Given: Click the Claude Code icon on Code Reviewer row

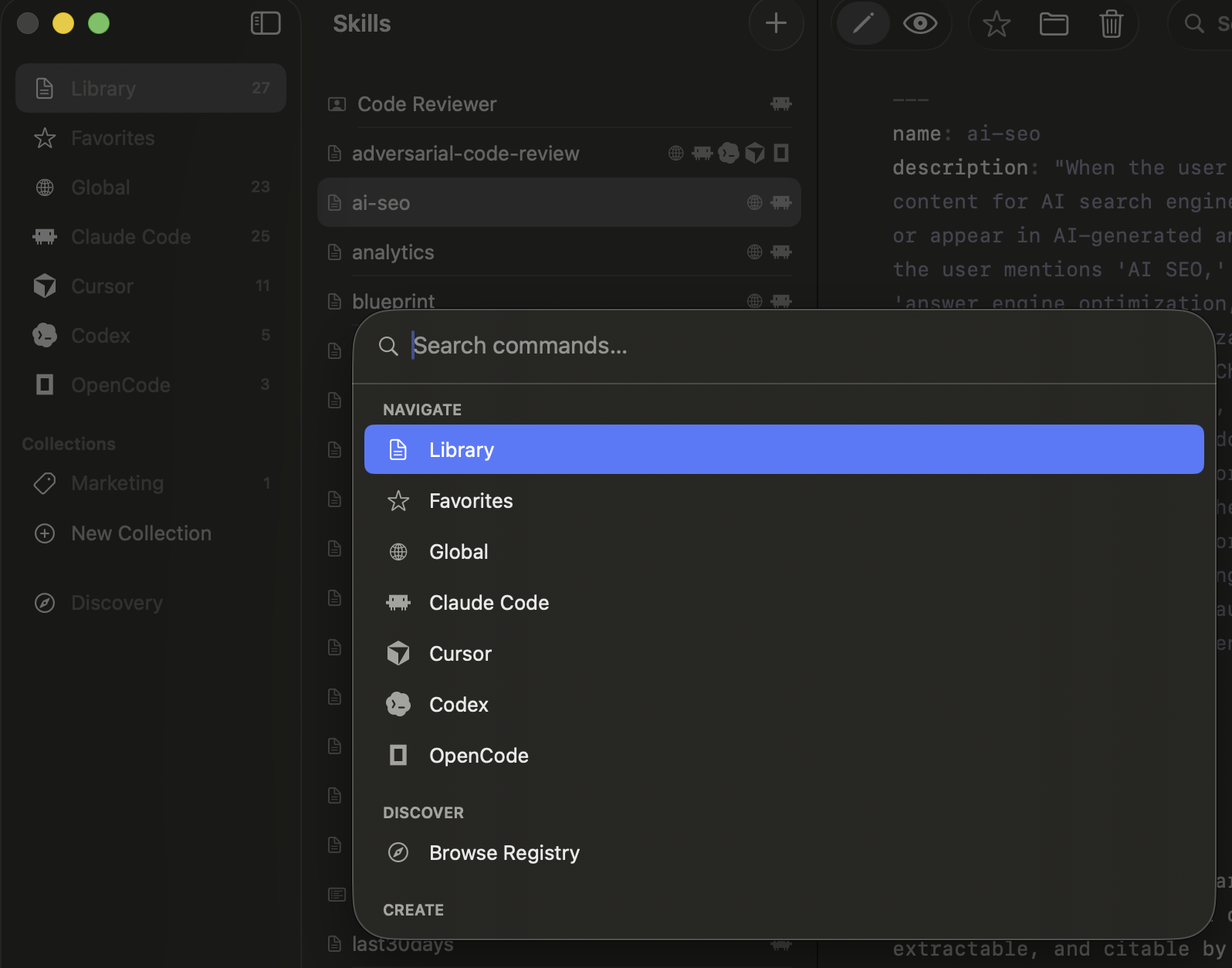Looking at the screenshot, I should 781,103.
